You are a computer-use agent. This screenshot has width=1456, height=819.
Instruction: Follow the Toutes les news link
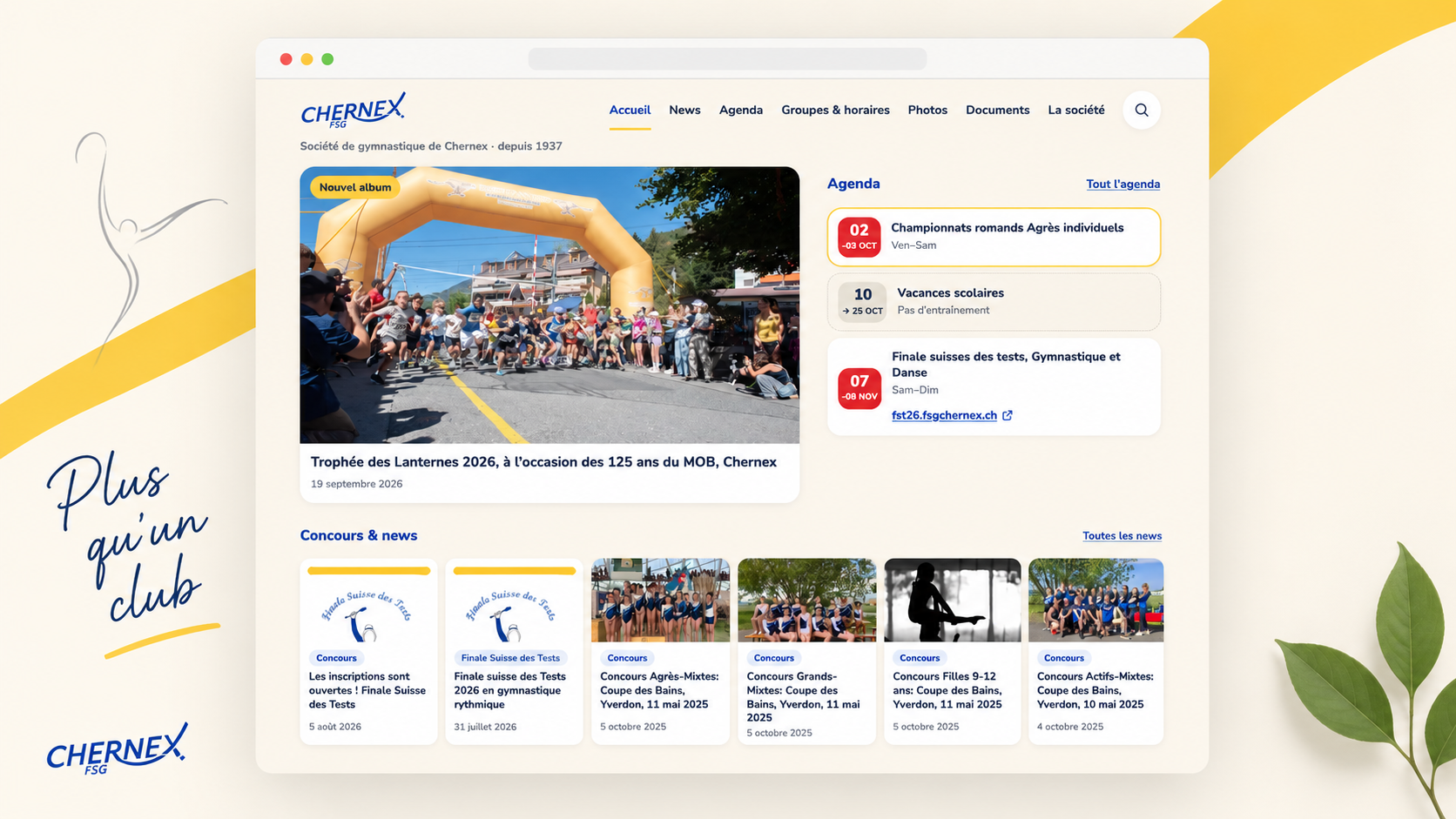click(x=1122, y=536)
